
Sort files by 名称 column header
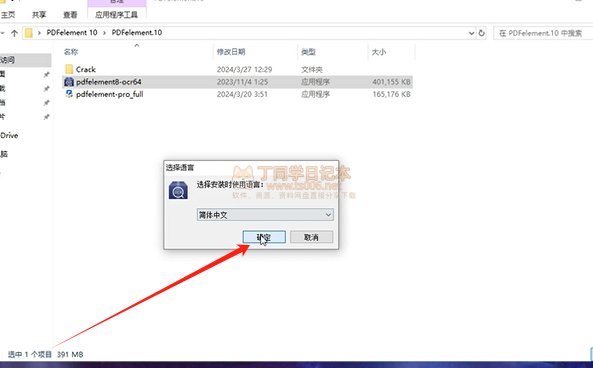(x=71, y=52)
